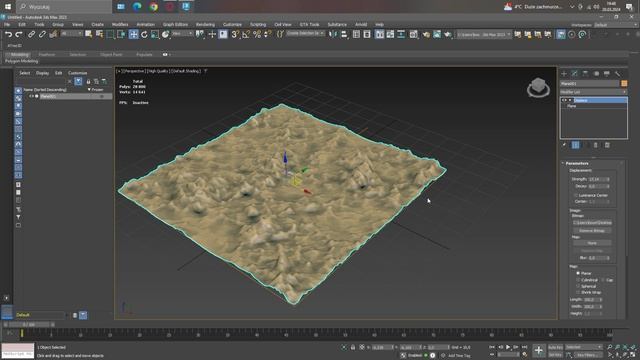Open the Frozen column sort arrow in Scene Explorer

pyautogui.click(x=89, y=89)
